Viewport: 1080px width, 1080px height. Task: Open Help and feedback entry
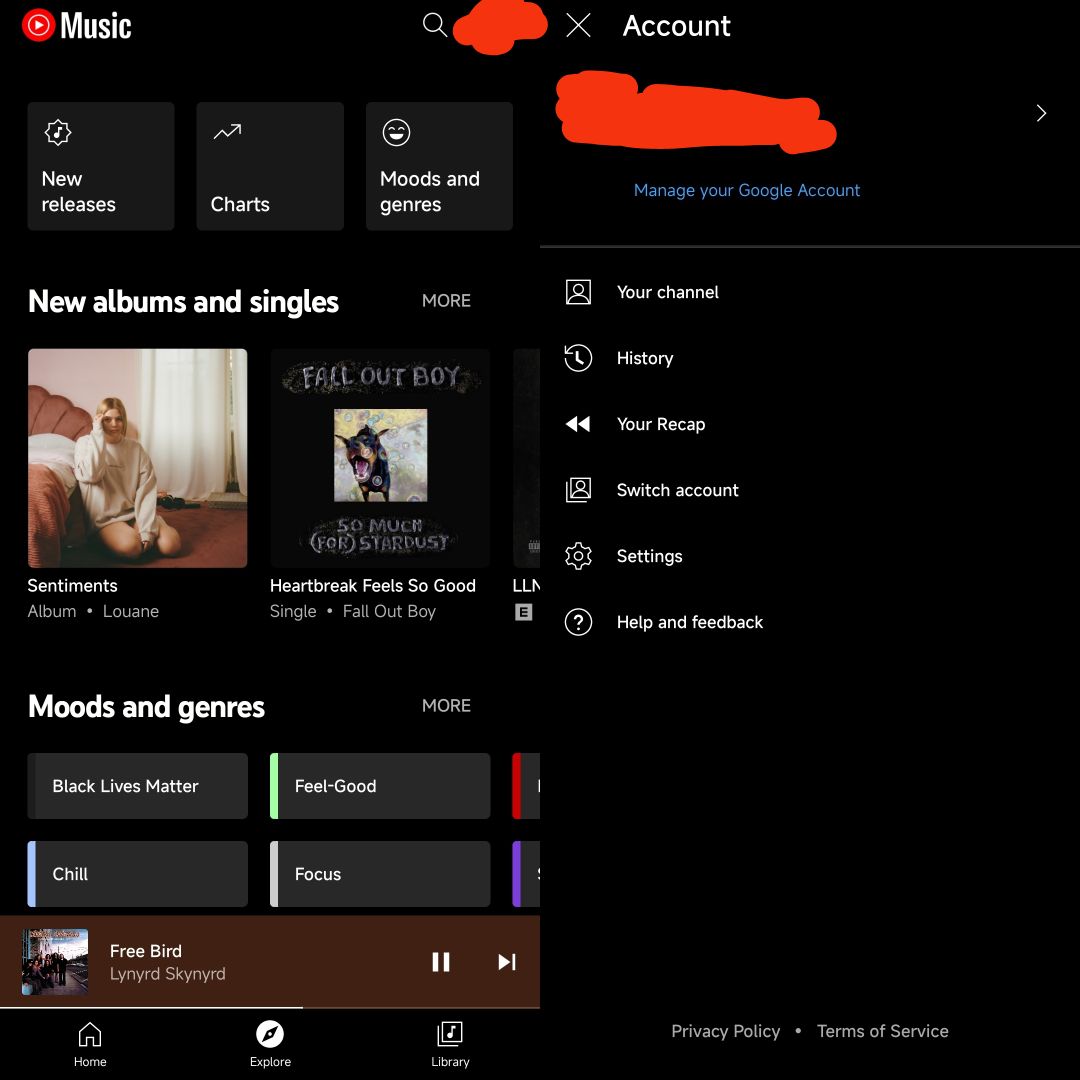click(809, 622)
